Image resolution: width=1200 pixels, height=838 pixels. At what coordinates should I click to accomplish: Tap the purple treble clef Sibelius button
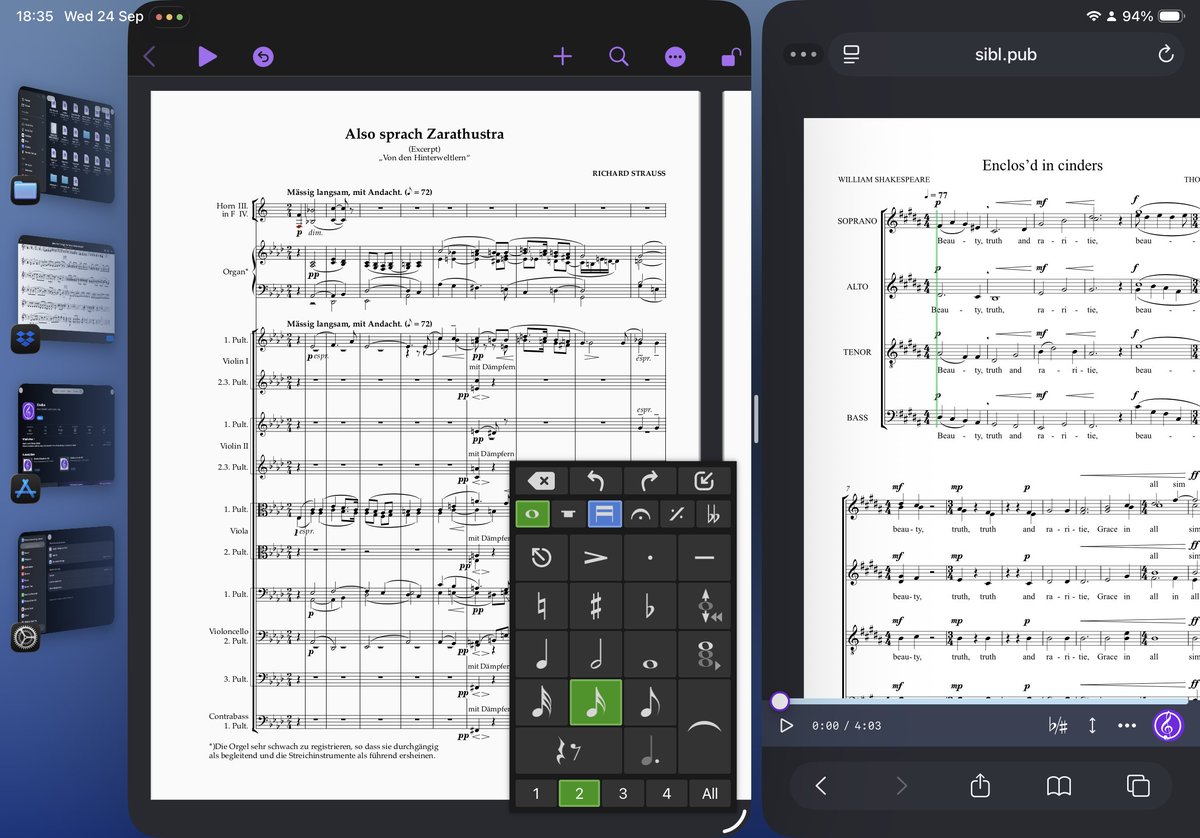[1167, 725]
